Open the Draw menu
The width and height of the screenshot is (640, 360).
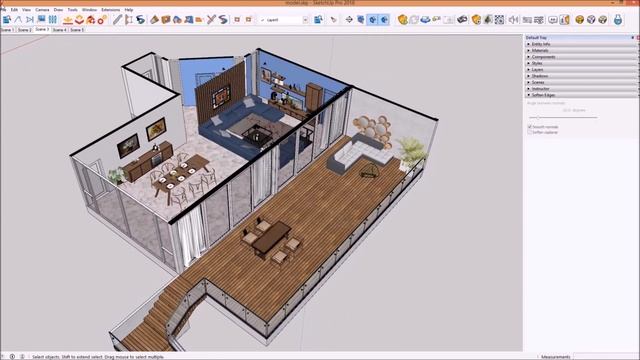[58, 9]
